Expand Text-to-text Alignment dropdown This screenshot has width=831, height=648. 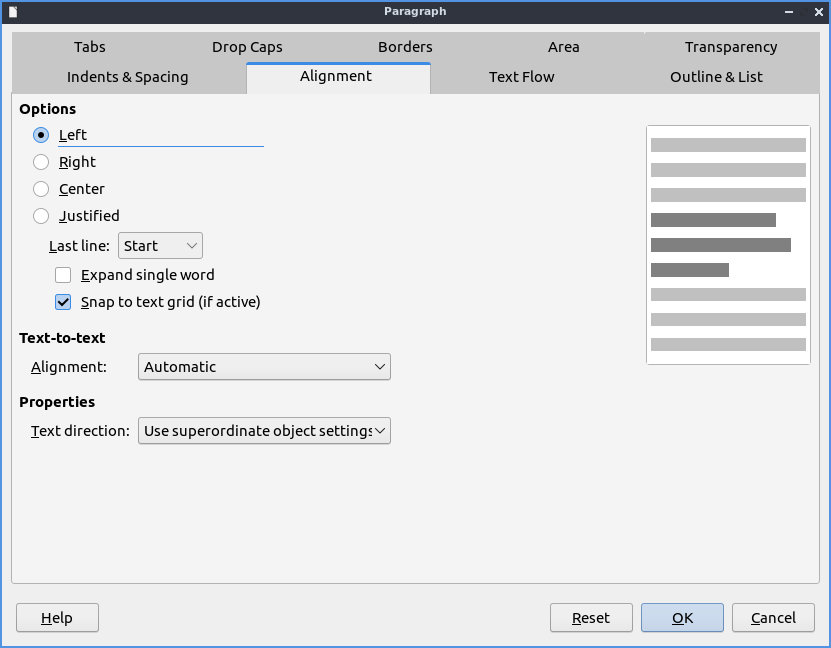click(264, 367)
